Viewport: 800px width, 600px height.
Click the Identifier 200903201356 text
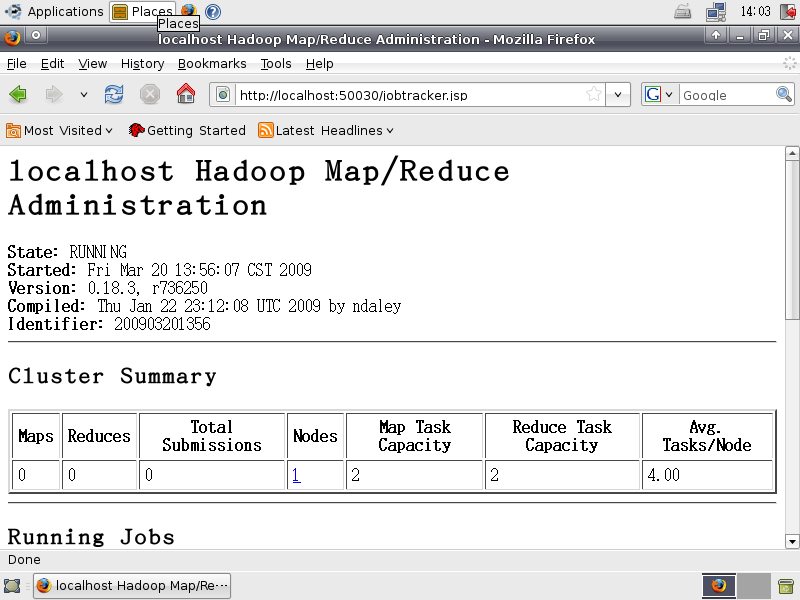109,324
